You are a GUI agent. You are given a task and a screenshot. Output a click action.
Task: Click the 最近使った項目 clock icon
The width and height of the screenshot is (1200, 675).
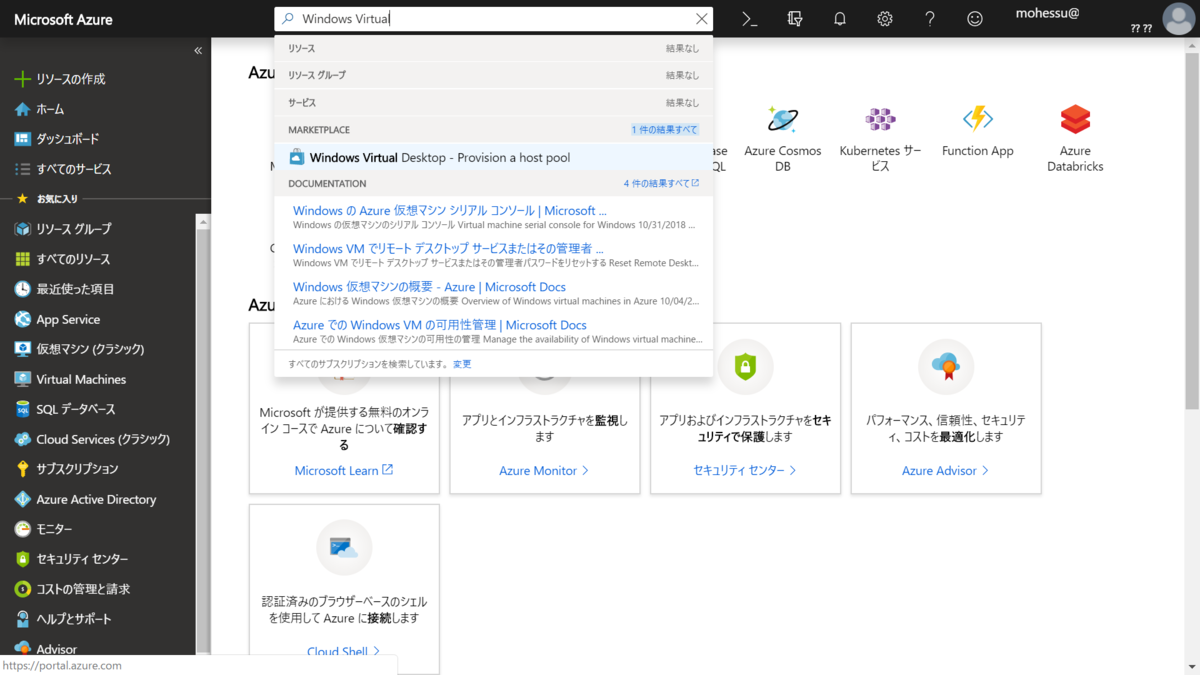tap(22, 289)
